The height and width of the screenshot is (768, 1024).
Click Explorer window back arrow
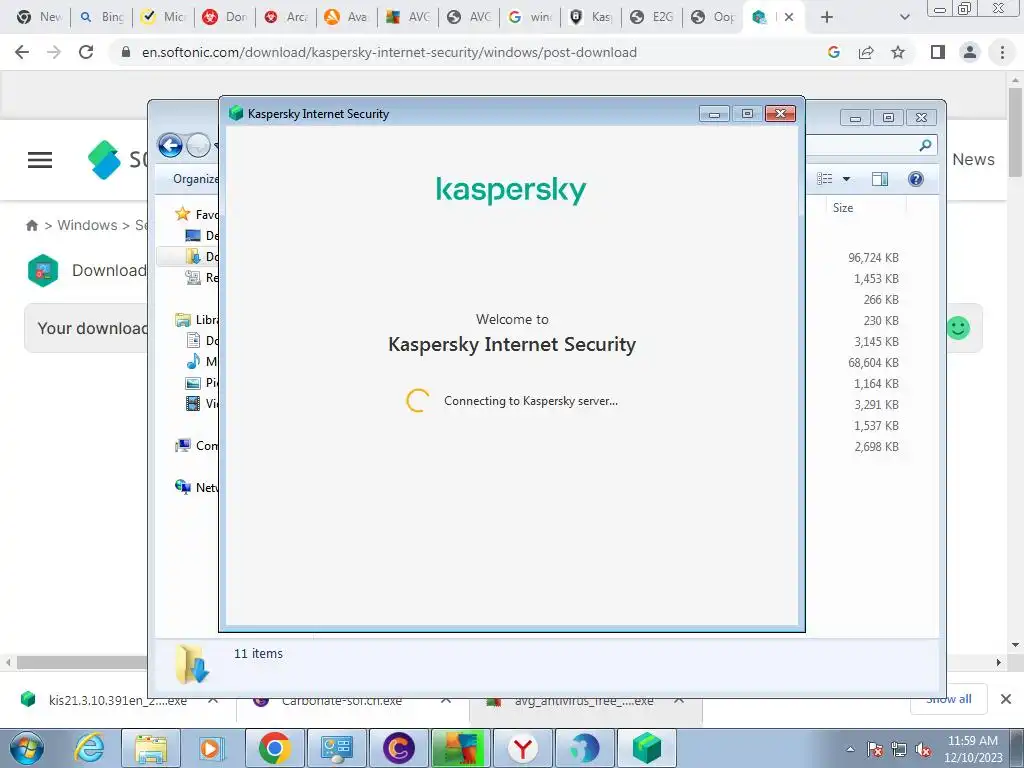pos(170,146)
